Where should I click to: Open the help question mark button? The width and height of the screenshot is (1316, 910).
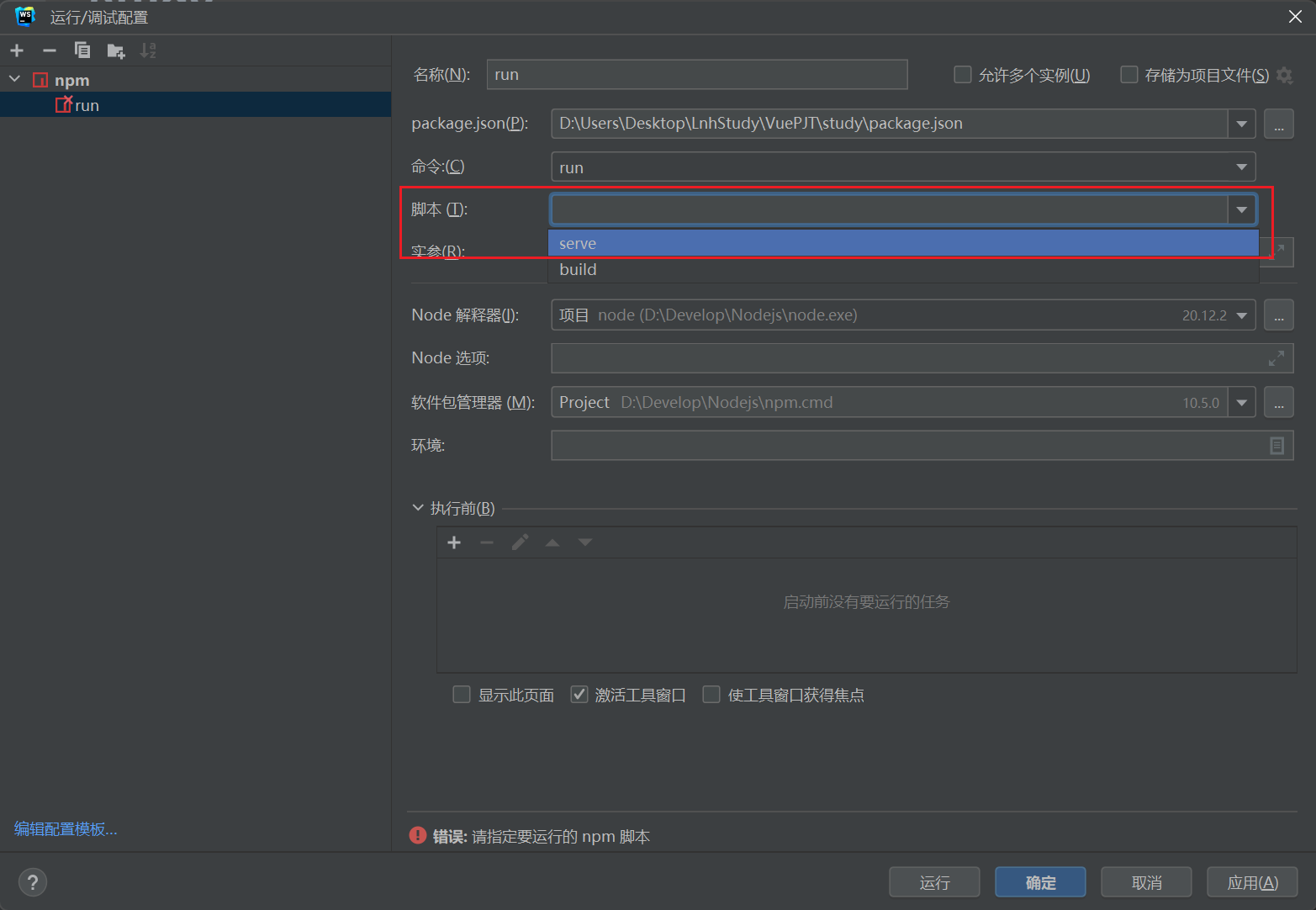[33, 882]
